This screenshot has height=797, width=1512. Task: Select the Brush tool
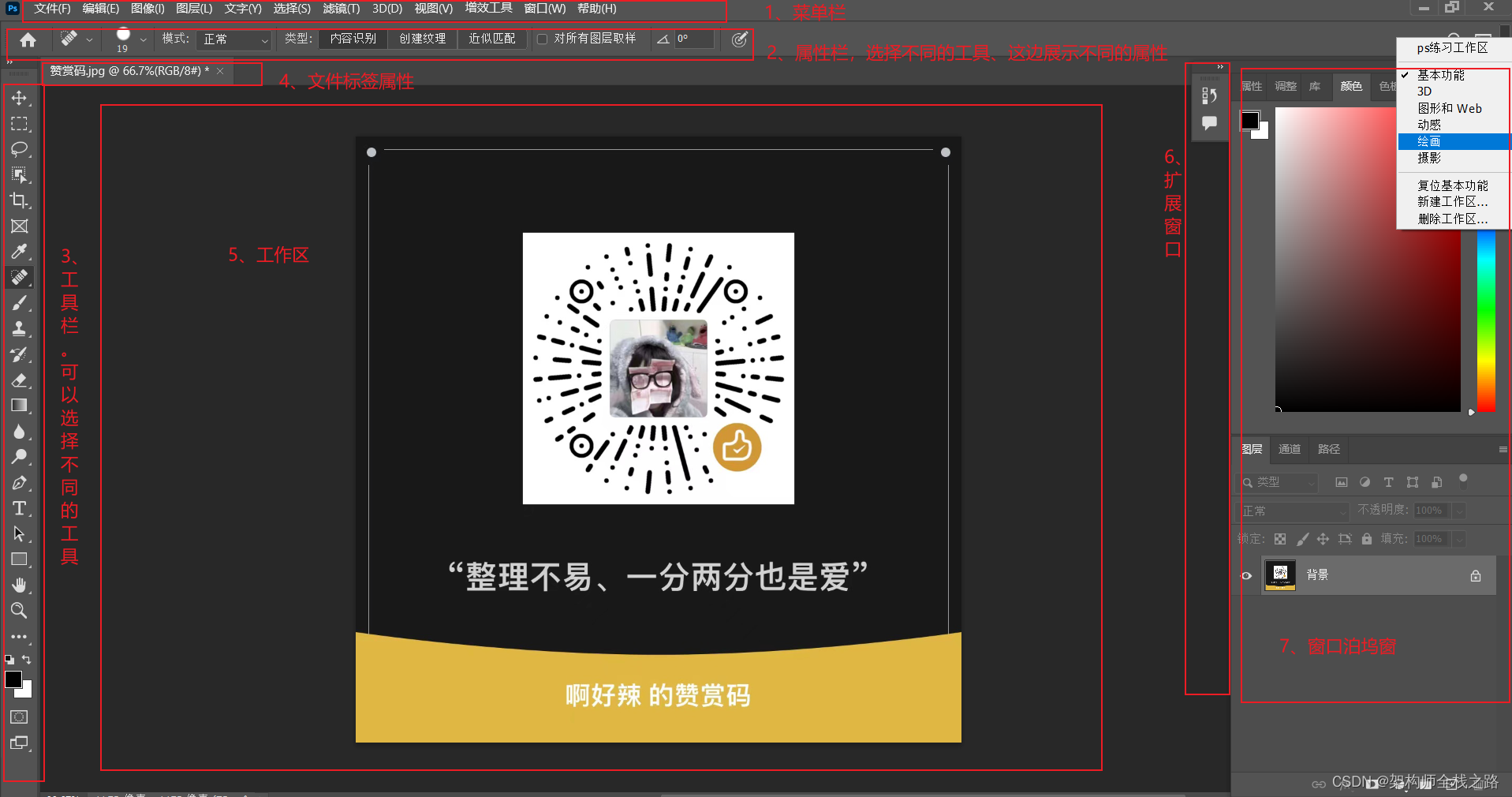(x=19, y=303)
